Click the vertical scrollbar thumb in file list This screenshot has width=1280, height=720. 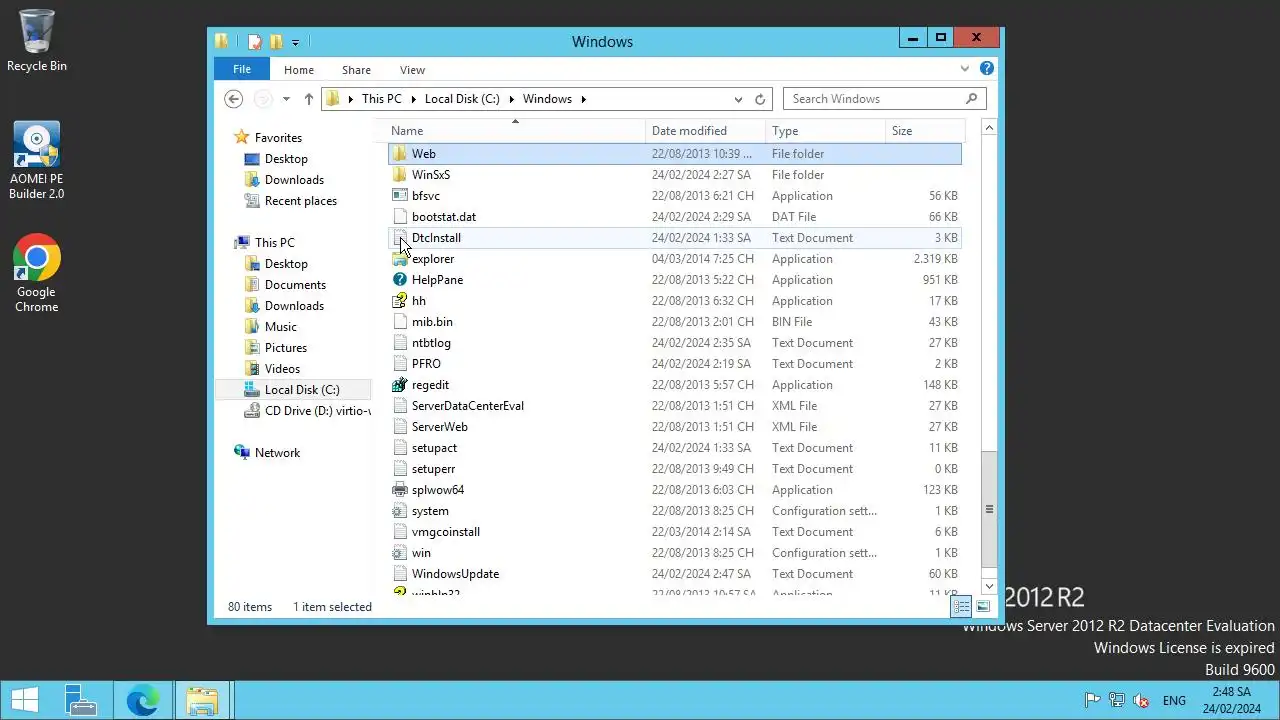coord(989,508)
